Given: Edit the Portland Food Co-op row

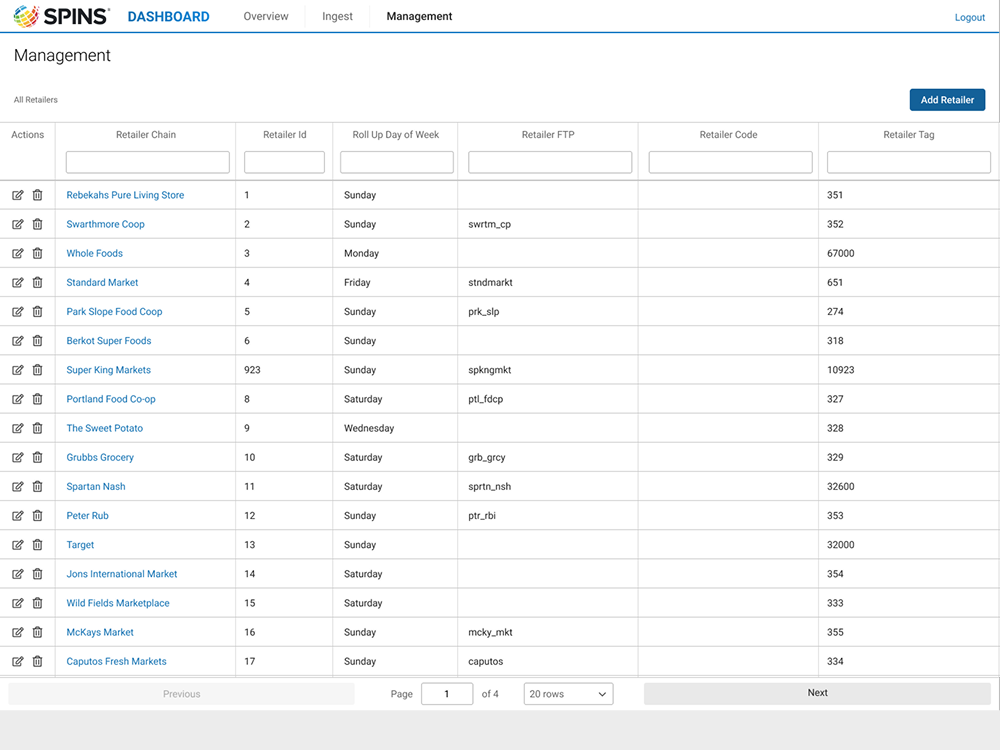Looking at the screenshot, I should pos(18,399).
